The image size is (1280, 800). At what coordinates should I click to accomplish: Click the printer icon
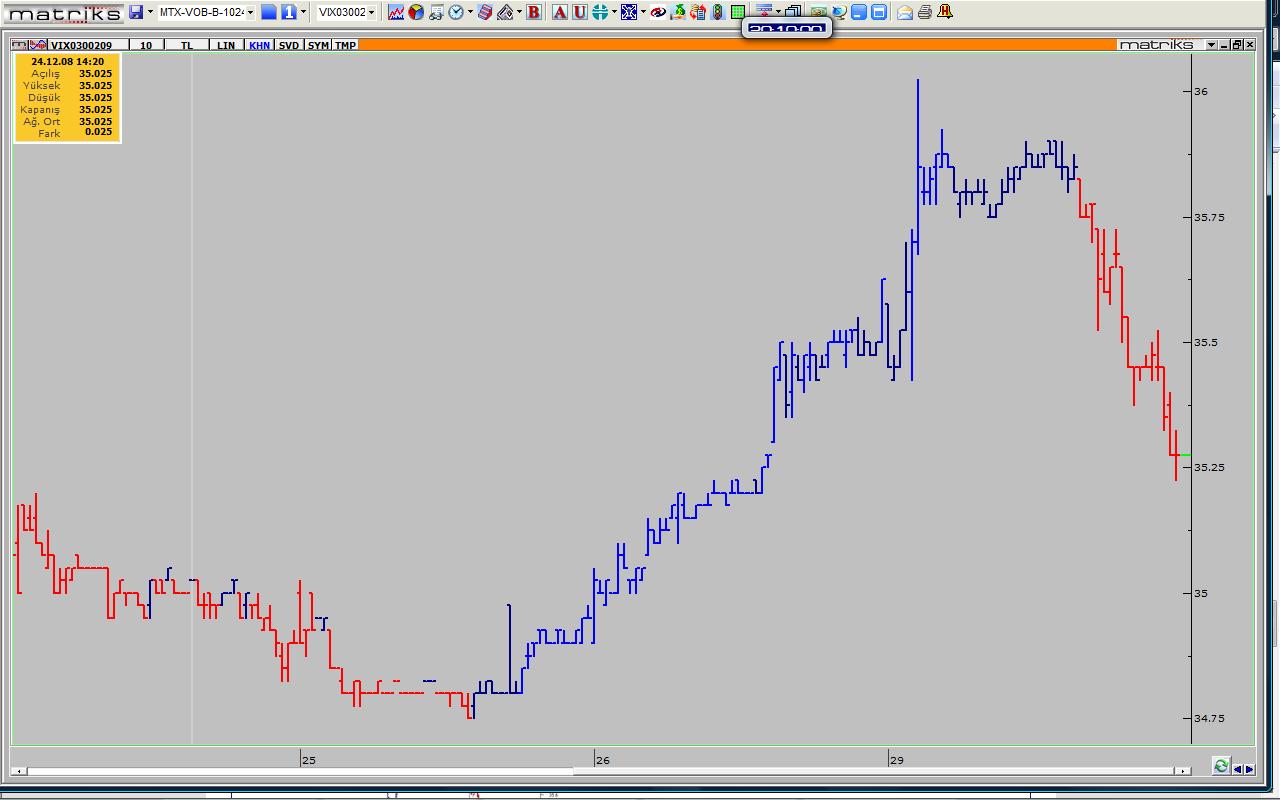click(x=925, y=12)
